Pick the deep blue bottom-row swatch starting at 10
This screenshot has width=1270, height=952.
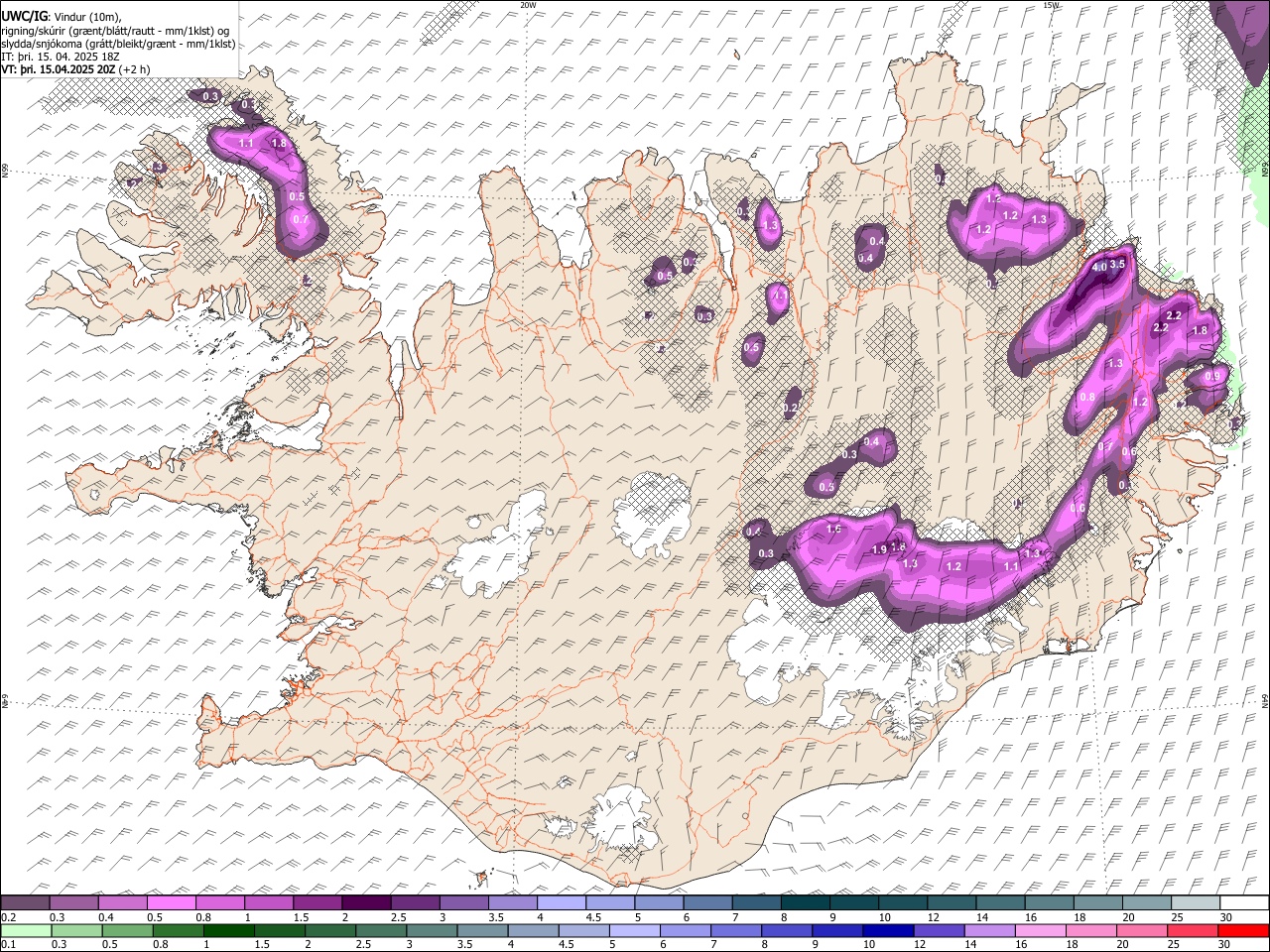pyautogui.click(x=889, y=930)
